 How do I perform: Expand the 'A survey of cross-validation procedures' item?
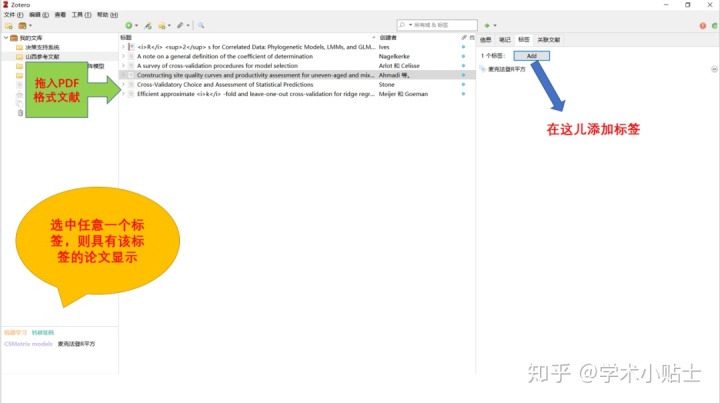pos(123,66)
